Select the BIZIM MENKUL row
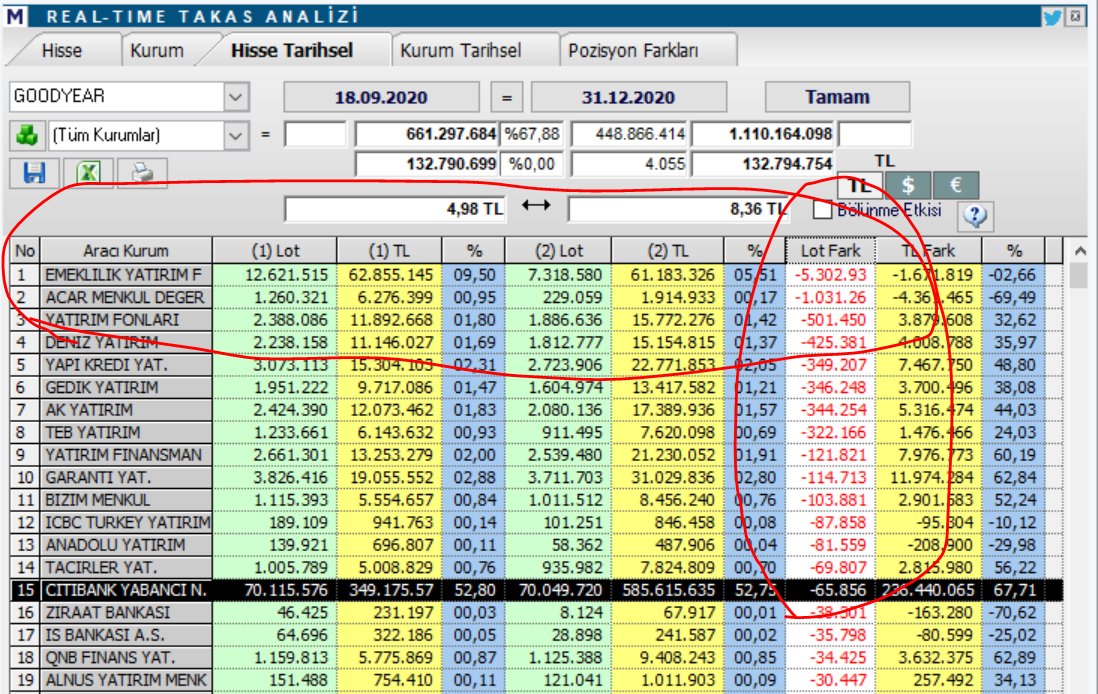Screen dimensions: 1098x694 click(x=126, y=500)
